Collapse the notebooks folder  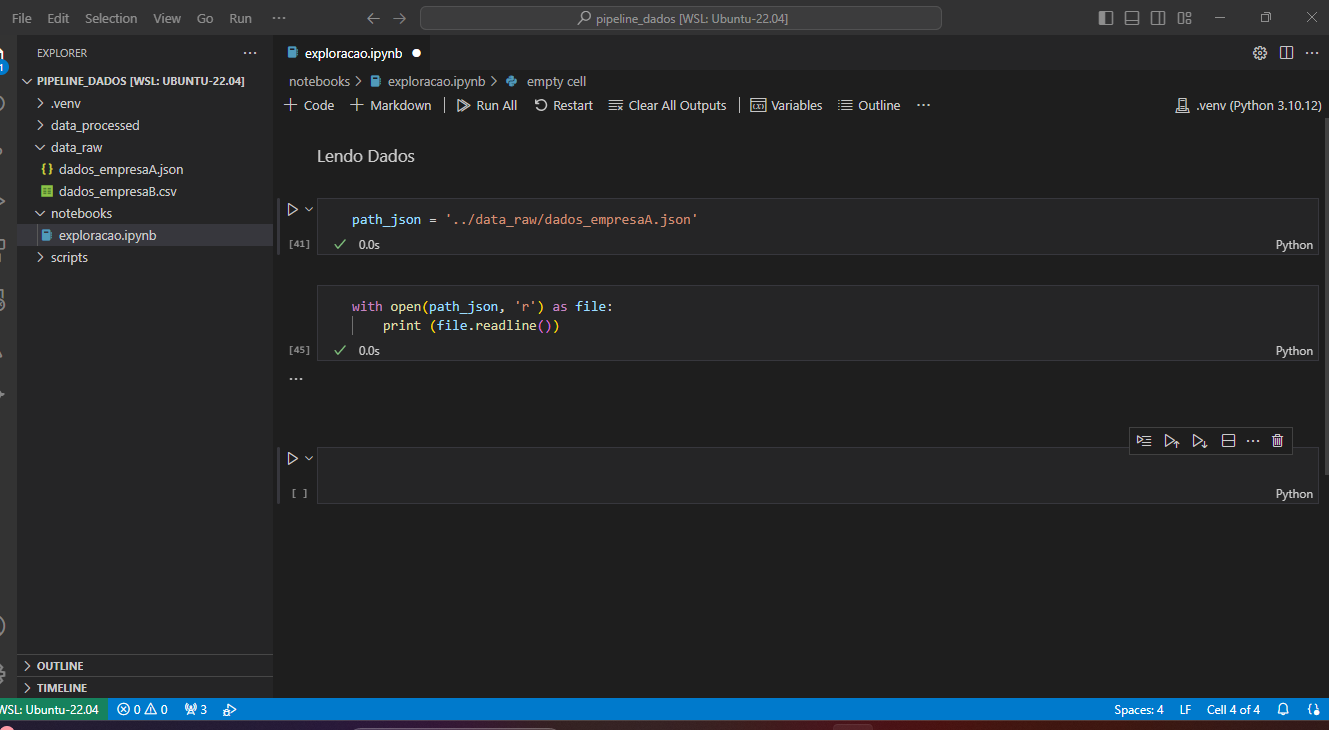click(145, 213)
